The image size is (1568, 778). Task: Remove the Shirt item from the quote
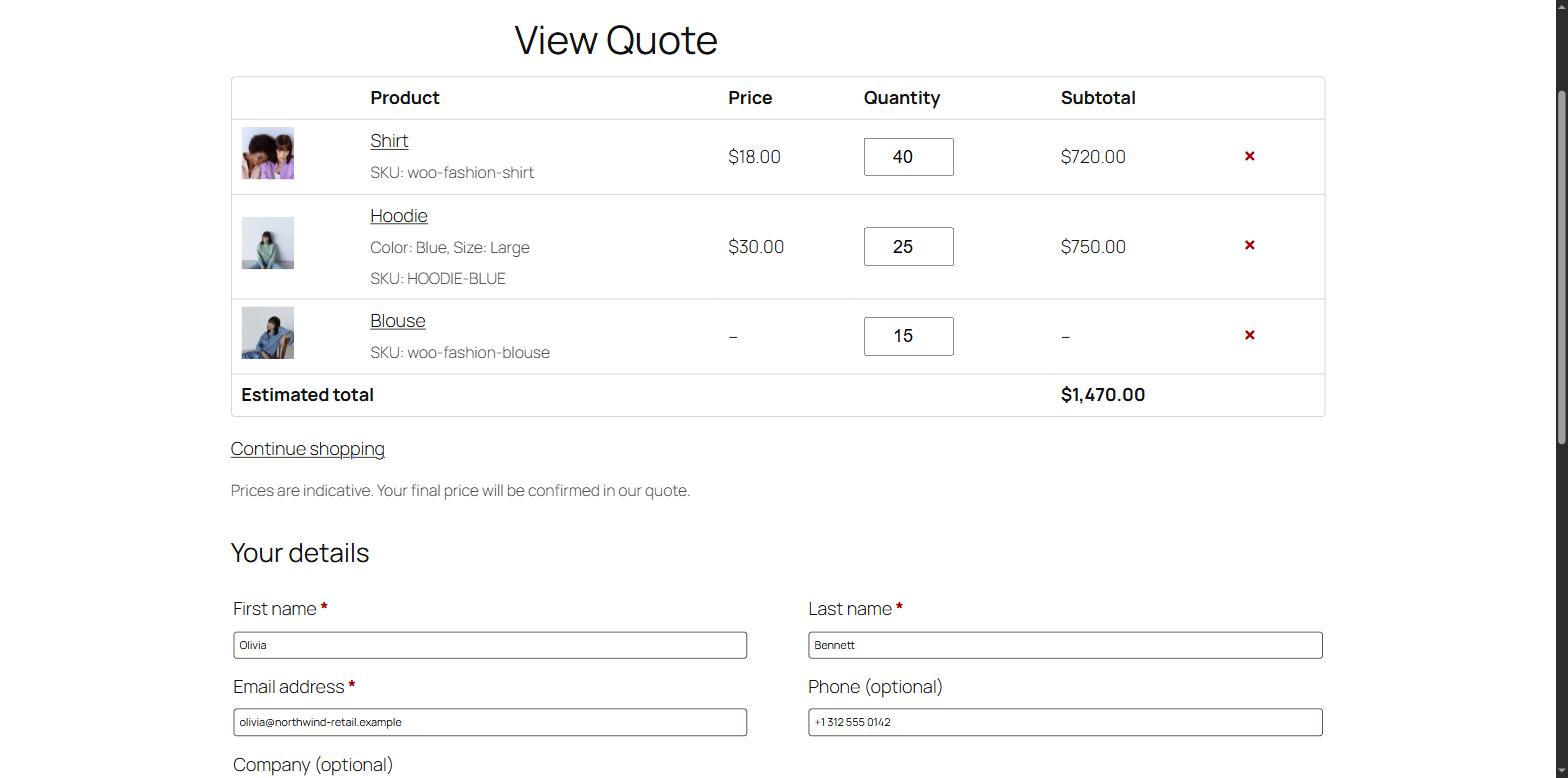click(x=1249, y=156)
